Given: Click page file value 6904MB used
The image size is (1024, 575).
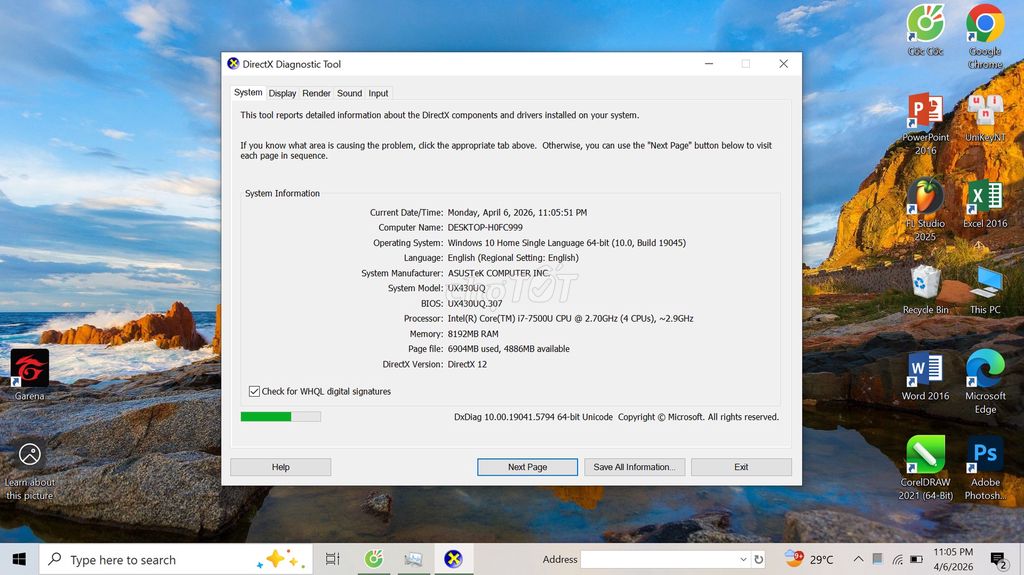Looking at the screenshot, I should (509, 349).
